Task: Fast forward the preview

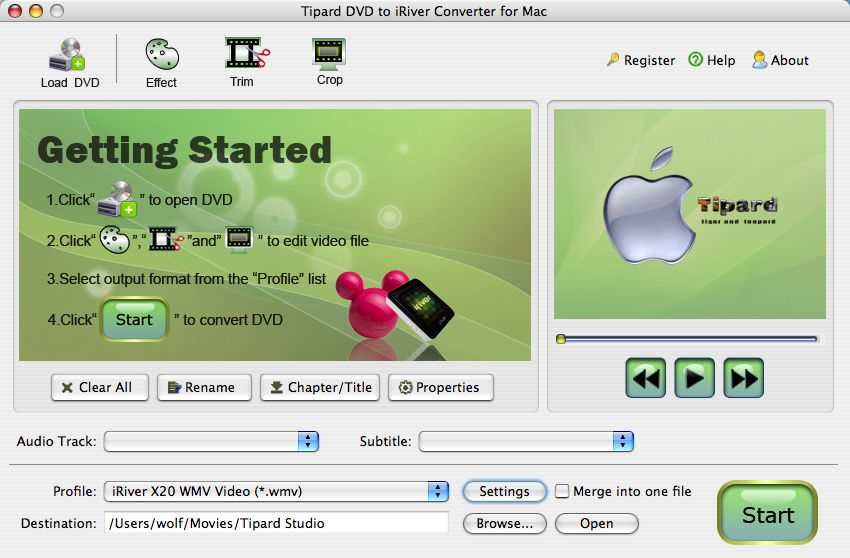Action: (x=744, y=378)
